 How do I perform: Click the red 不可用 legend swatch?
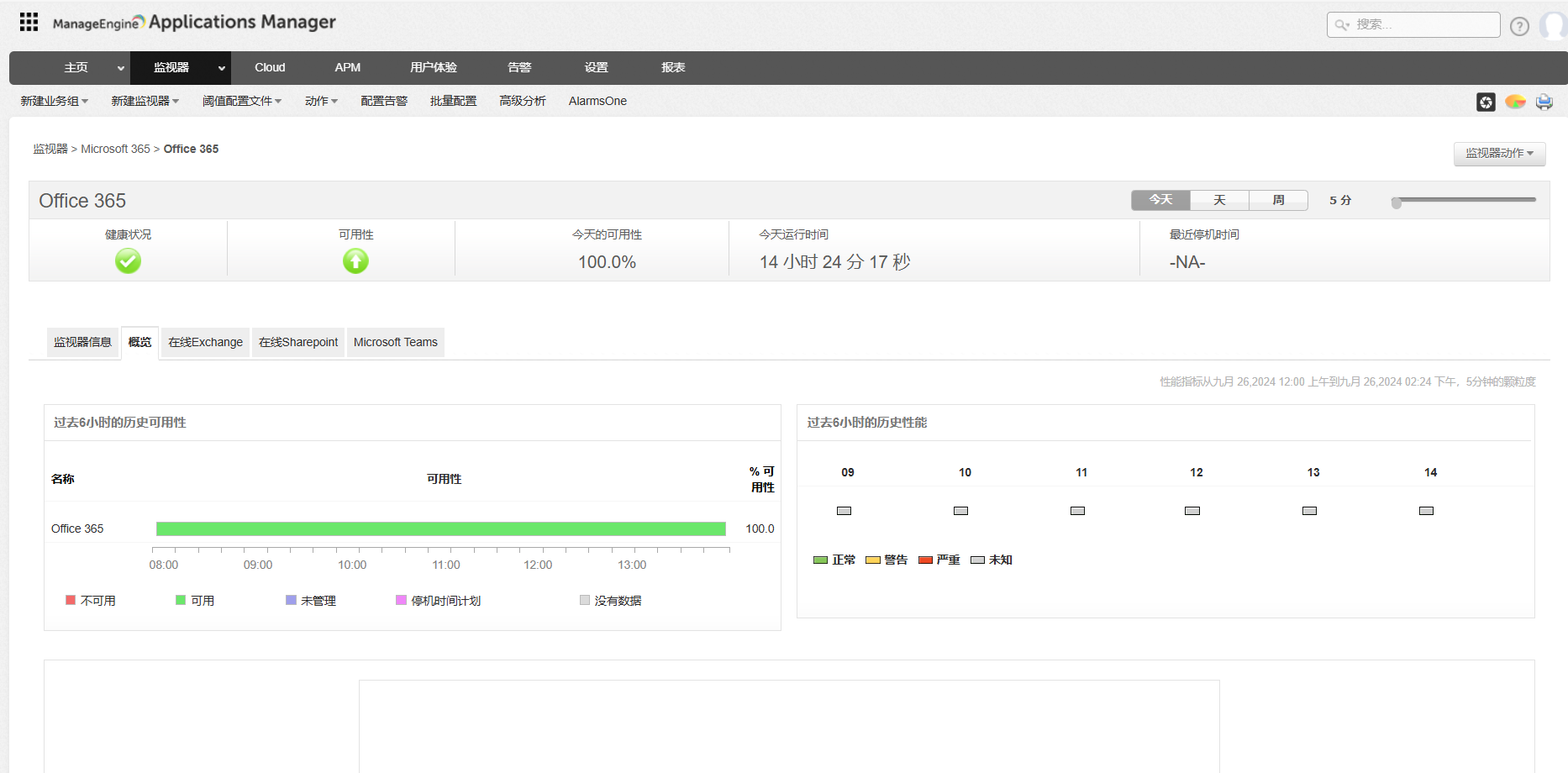(71, 600)
